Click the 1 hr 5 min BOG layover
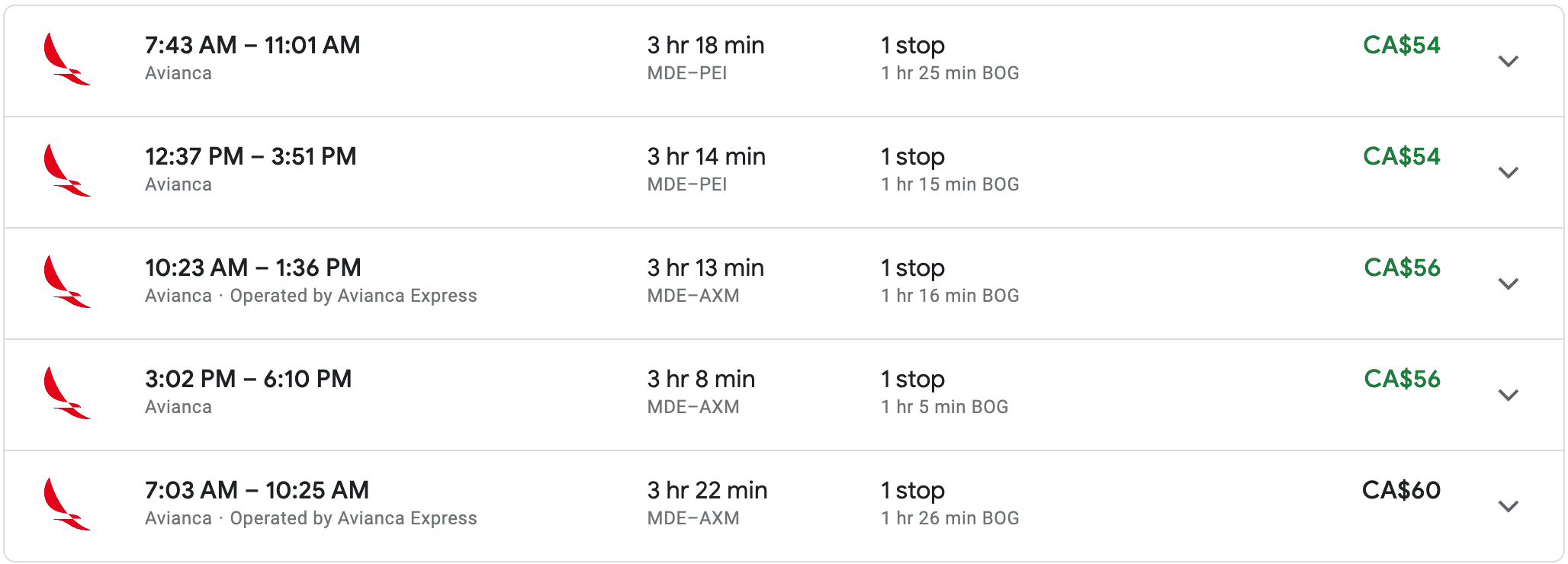The width and height of the screenshot is (1568, 564). click(x=944, y=407)
